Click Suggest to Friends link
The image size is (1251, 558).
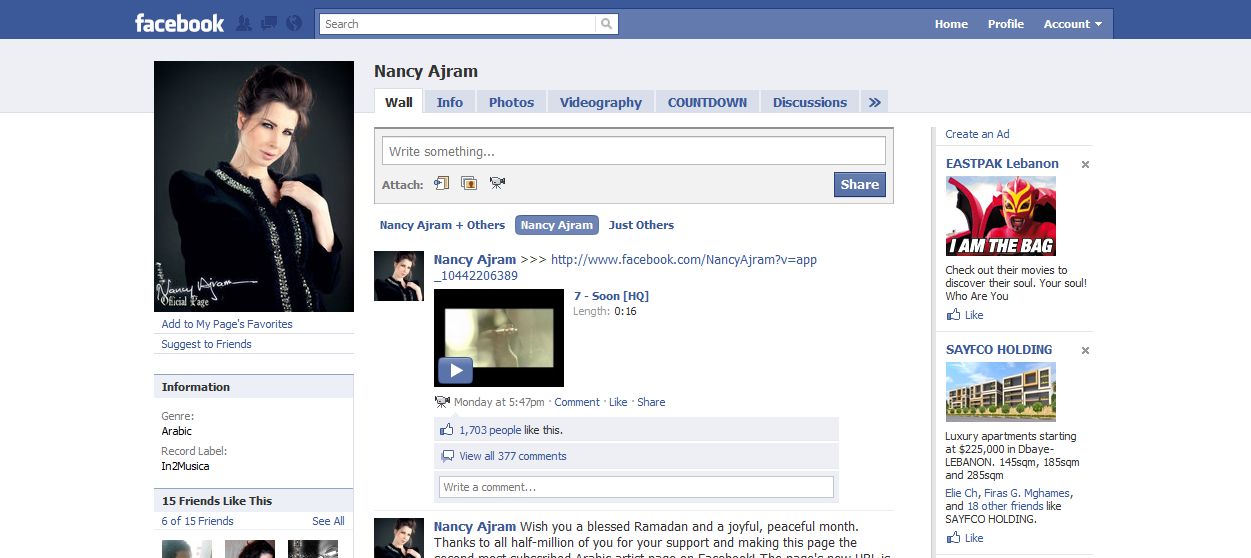coord(206,344)
